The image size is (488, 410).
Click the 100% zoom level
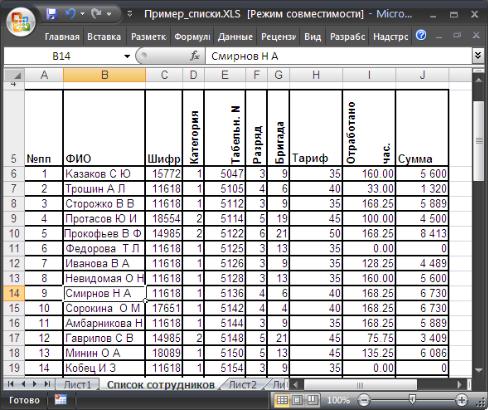point(338,400)
